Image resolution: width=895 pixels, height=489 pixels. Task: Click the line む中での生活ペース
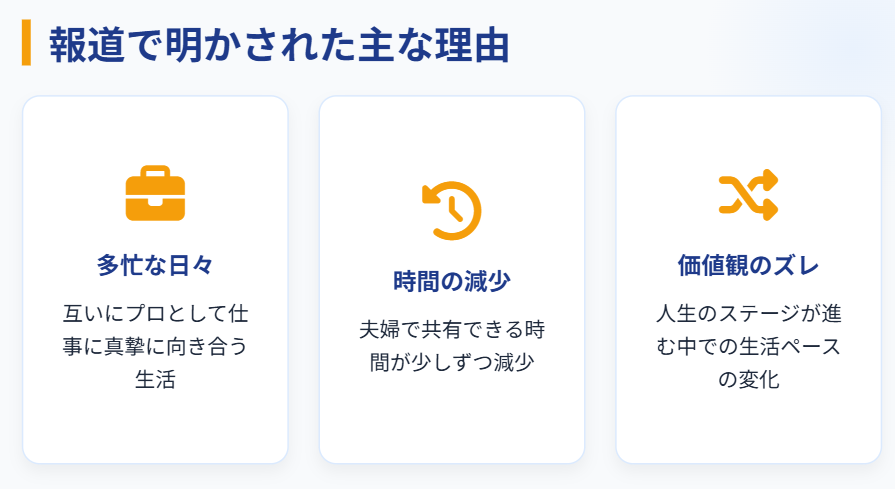(x=748, y=346)
